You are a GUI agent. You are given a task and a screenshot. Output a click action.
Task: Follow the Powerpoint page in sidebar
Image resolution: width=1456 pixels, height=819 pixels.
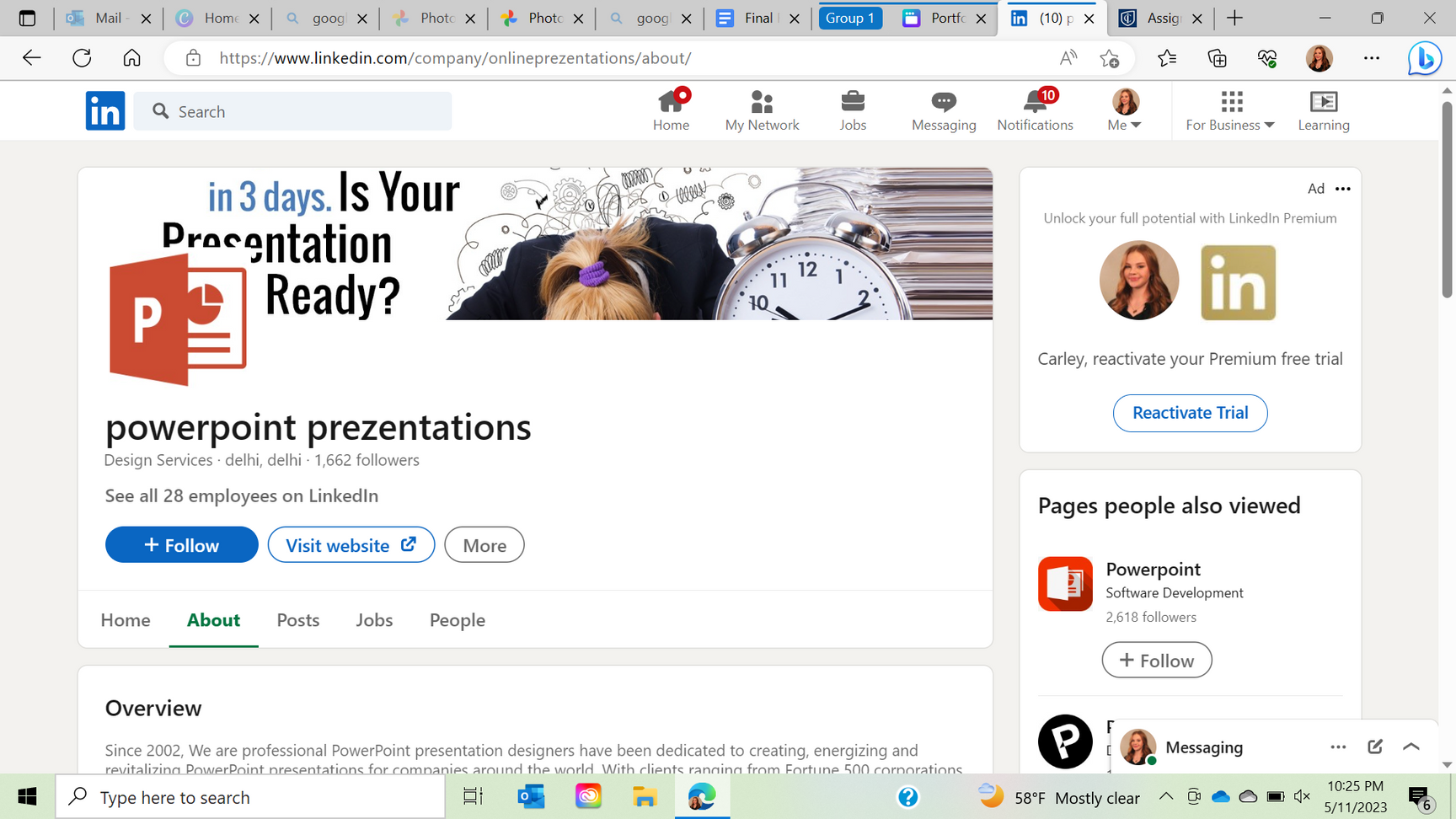pyautogui.click(x=1157, y=660)
